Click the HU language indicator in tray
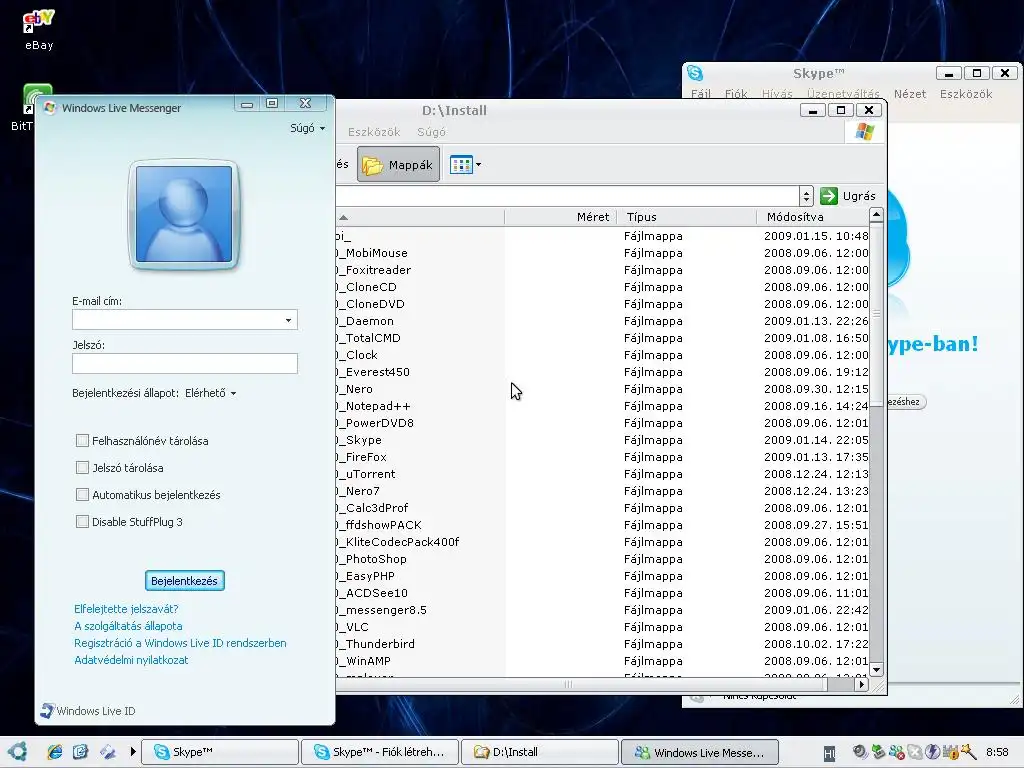 [829, 754]
